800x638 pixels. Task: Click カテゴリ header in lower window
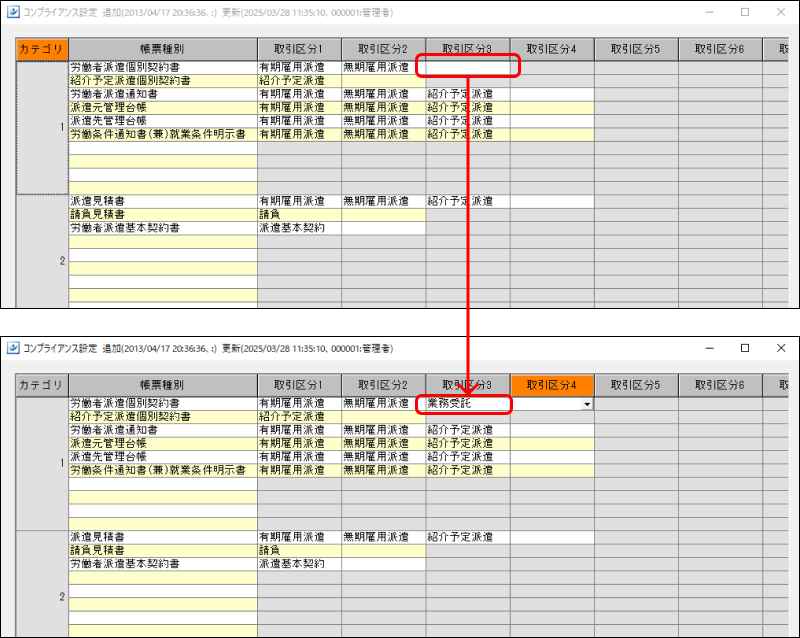41,385
